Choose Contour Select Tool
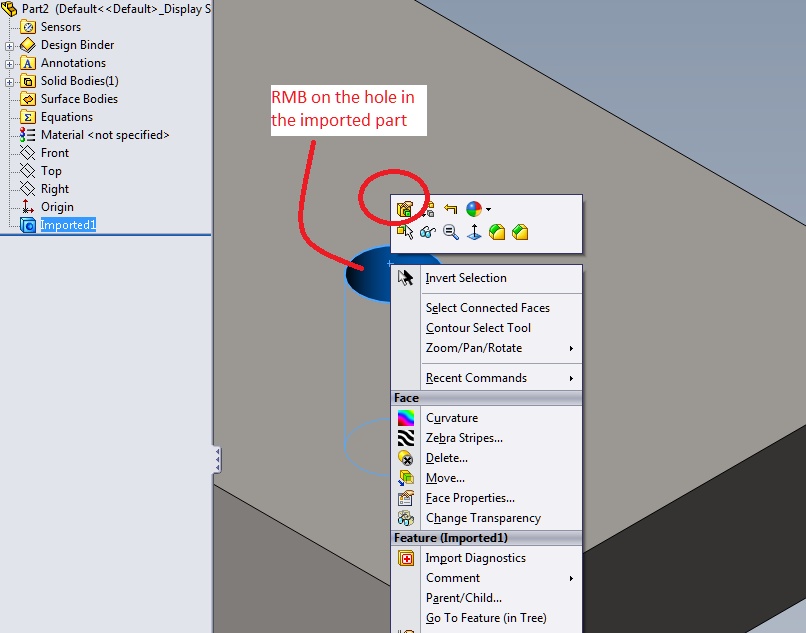 pos(486,328)
